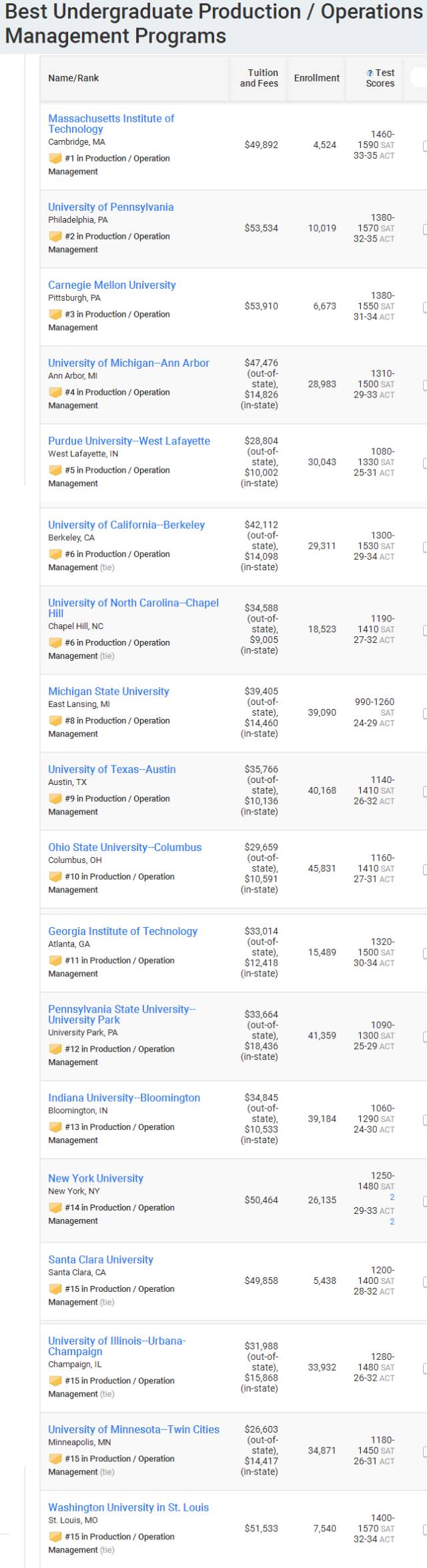This screenshot has width=427, height=1568.
Task: Click the #12 rank badge for Penn State
Action: [55, 1049]
